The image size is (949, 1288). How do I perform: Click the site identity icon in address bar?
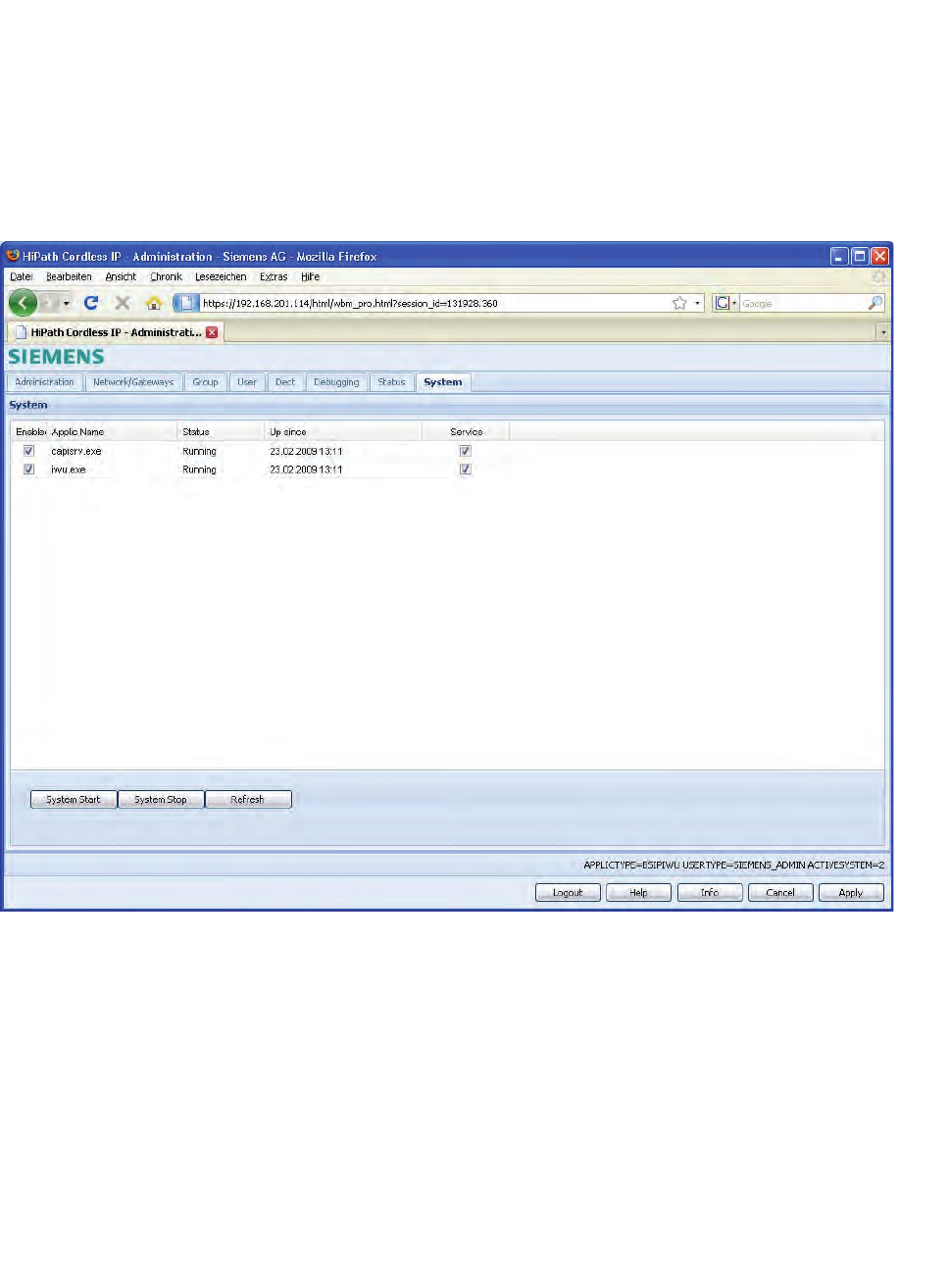coord(186,303)
